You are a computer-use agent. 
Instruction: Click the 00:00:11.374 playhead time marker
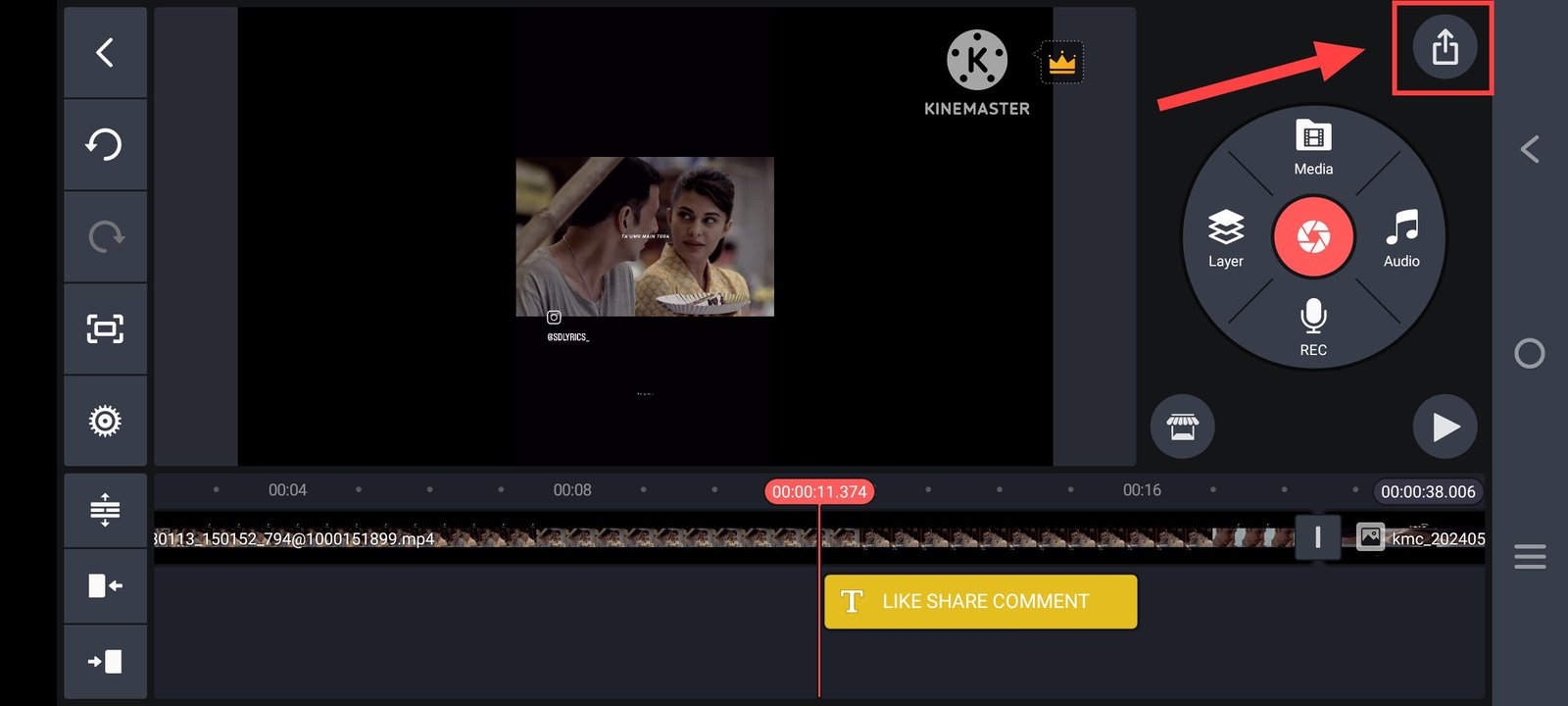tap(819, 491)
